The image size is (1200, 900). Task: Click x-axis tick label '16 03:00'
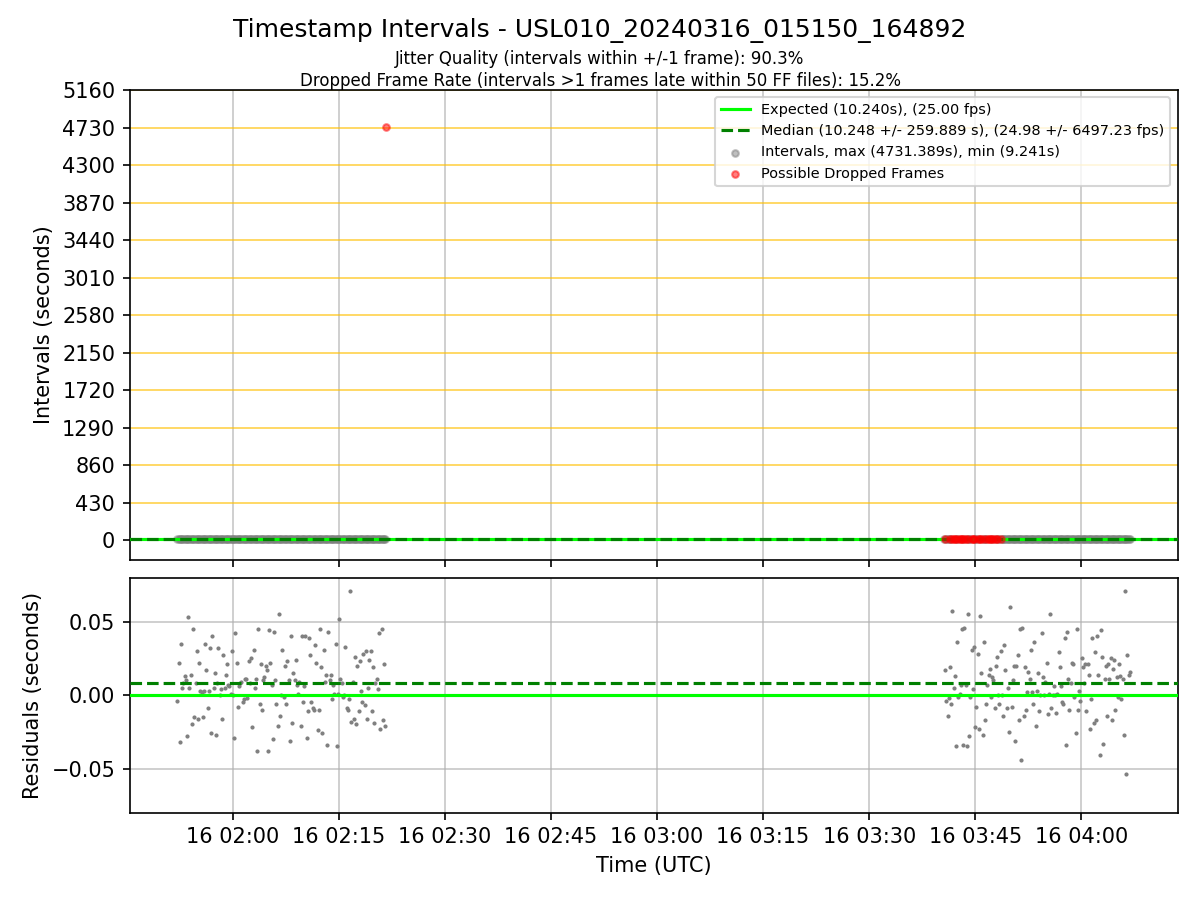click(x=657, y=836)
